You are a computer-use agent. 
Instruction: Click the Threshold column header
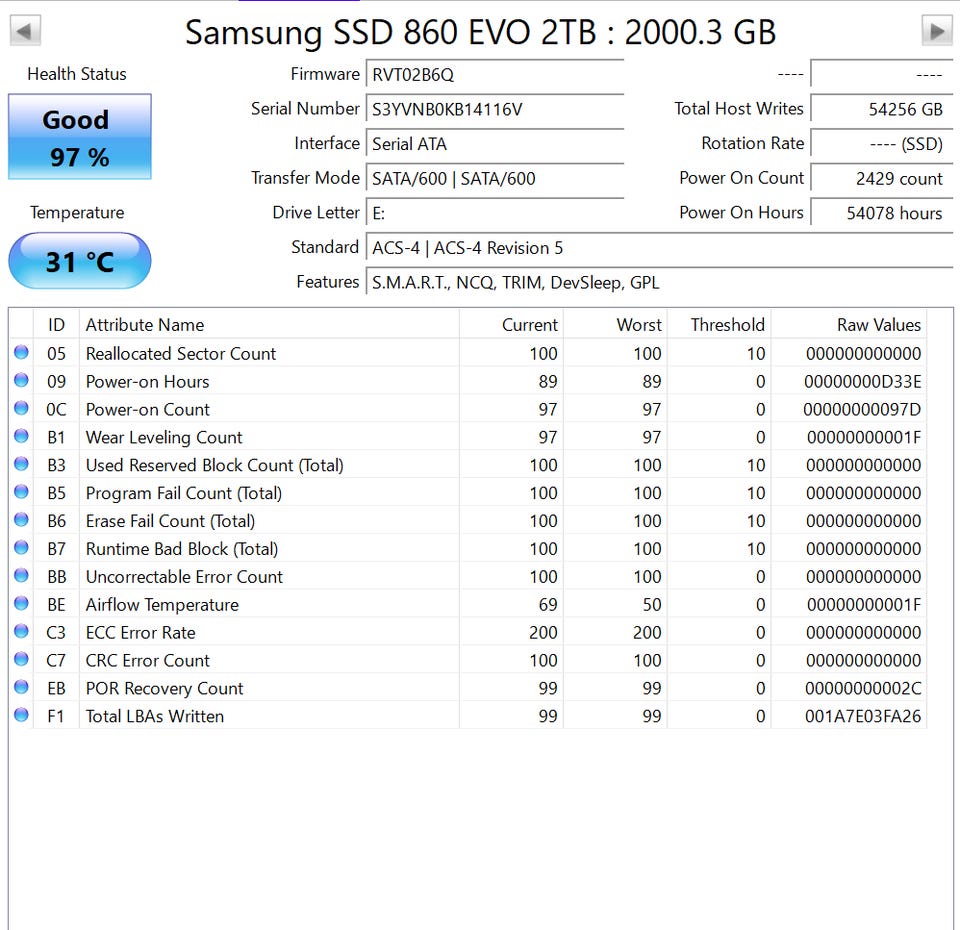click(x=719, y=324)
